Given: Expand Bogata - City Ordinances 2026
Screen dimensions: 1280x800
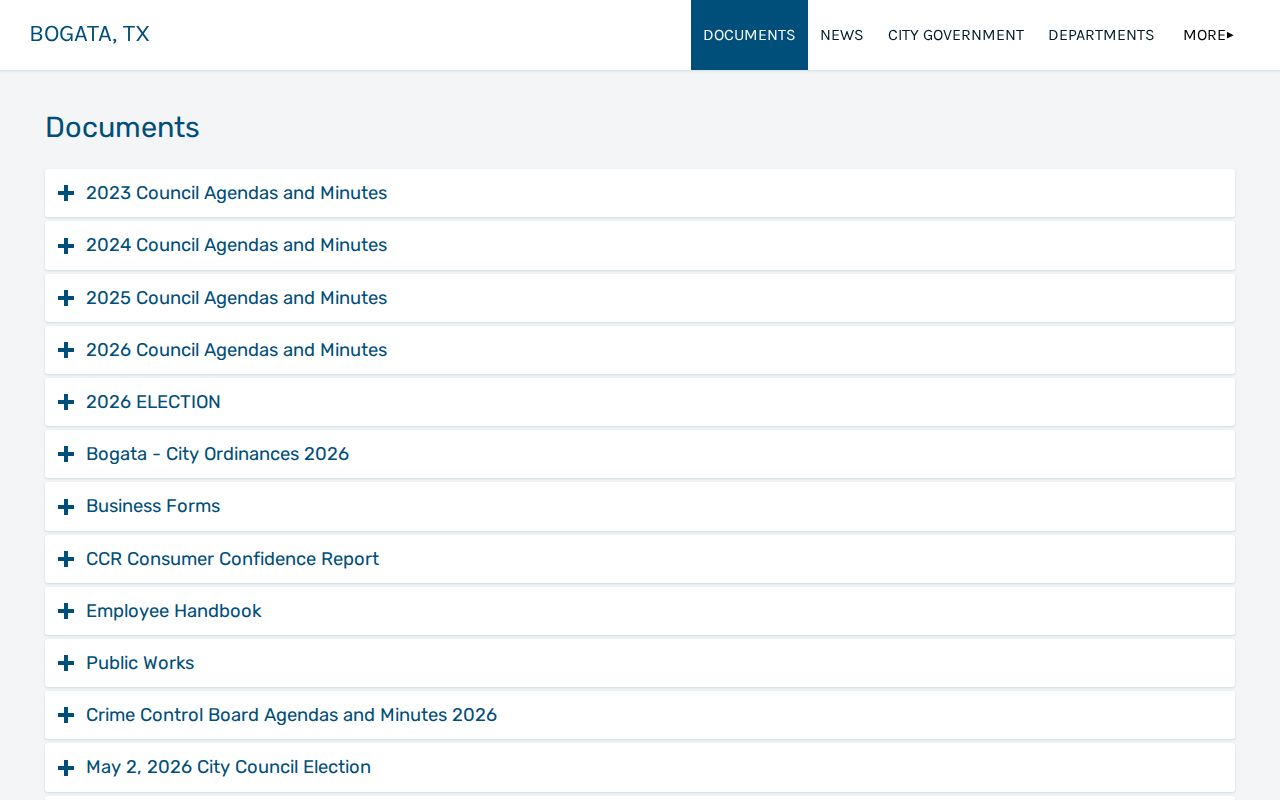Looking at the screenshot, I should [640, 454].
